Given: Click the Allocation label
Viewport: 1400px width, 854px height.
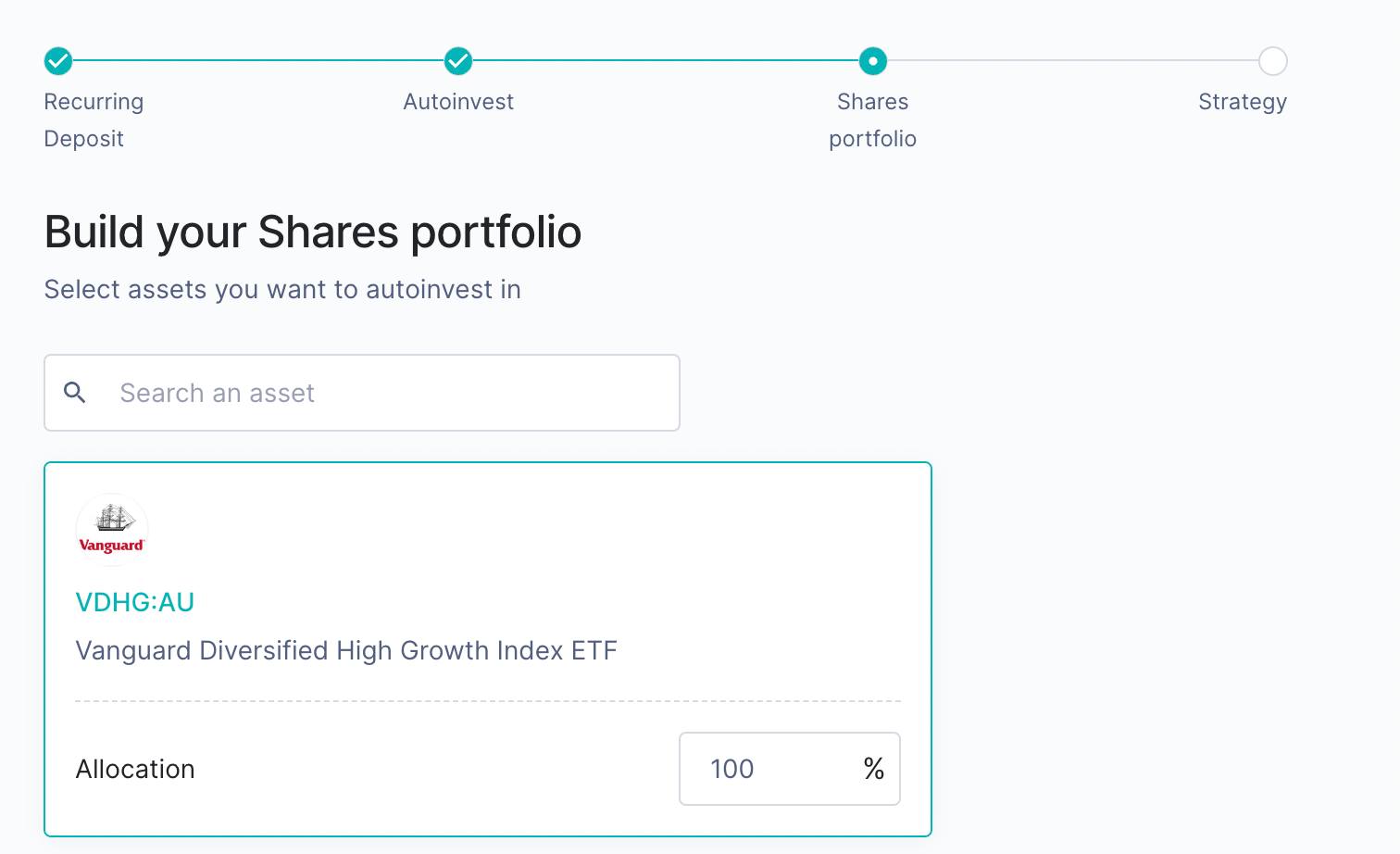Looking at the screenshot, I should (x=135, y=769).
